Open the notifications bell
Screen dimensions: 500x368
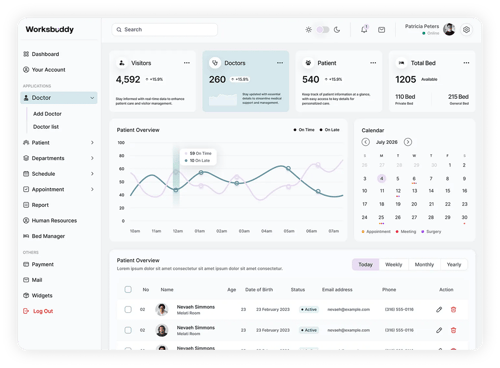(364, 29)
